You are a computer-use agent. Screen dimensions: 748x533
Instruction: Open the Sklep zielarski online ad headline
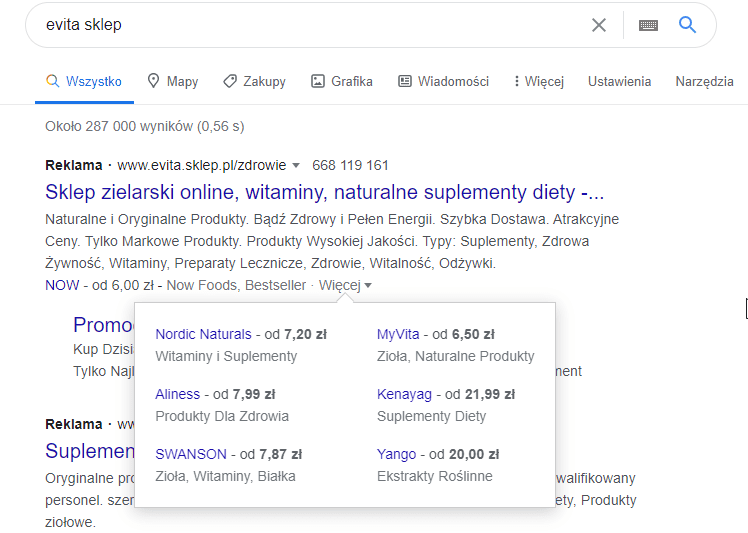(324, 192)
